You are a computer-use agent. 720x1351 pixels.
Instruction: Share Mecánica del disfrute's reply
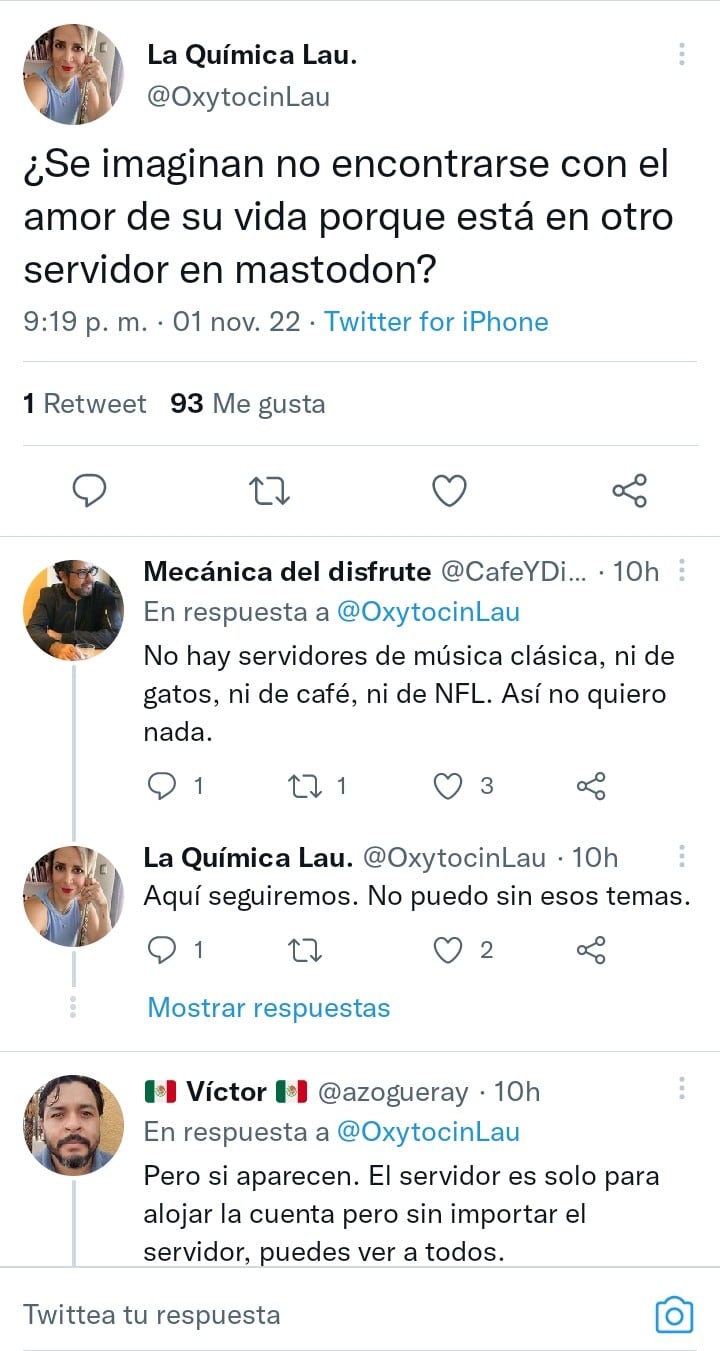591,786
